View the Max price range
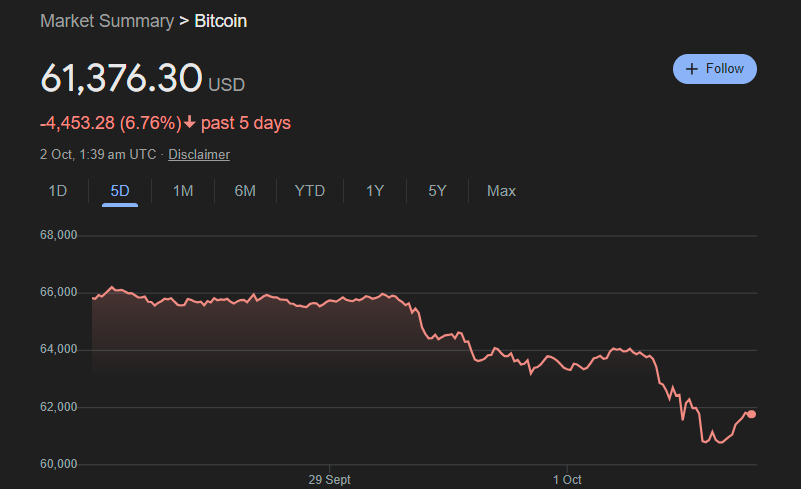Image resolution: width=801 pixels, height=489 pixels. [501, 190]
